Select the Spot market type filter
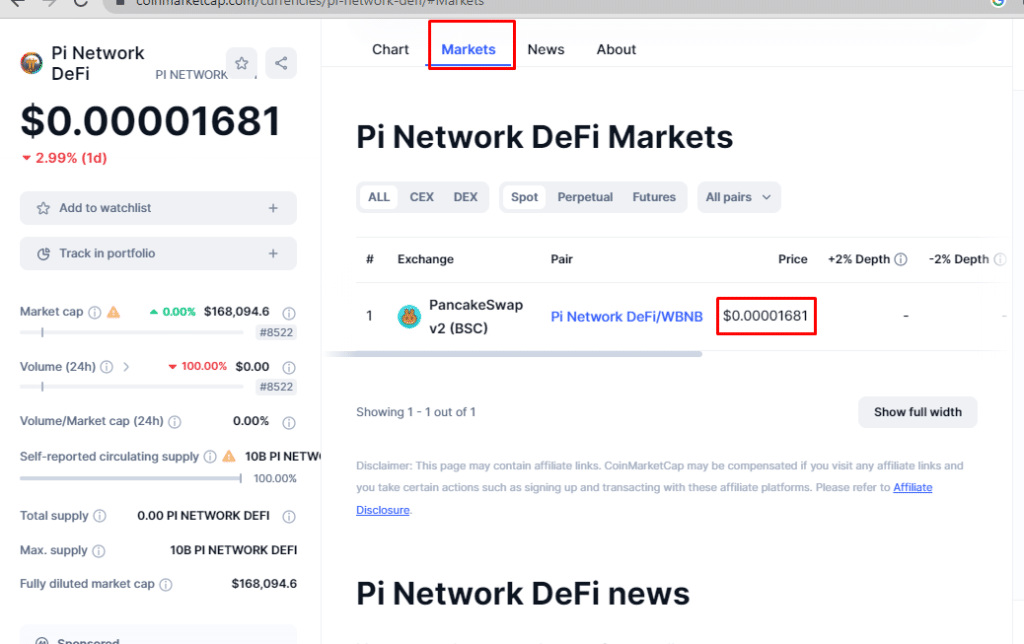 coord(524,197)
